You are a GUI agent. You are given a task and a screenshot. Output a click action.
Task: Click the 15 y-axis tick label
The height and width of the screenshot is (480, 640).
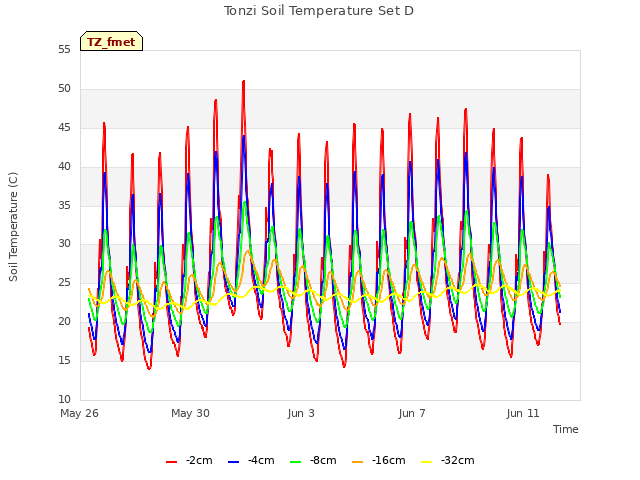click(64, 360)
